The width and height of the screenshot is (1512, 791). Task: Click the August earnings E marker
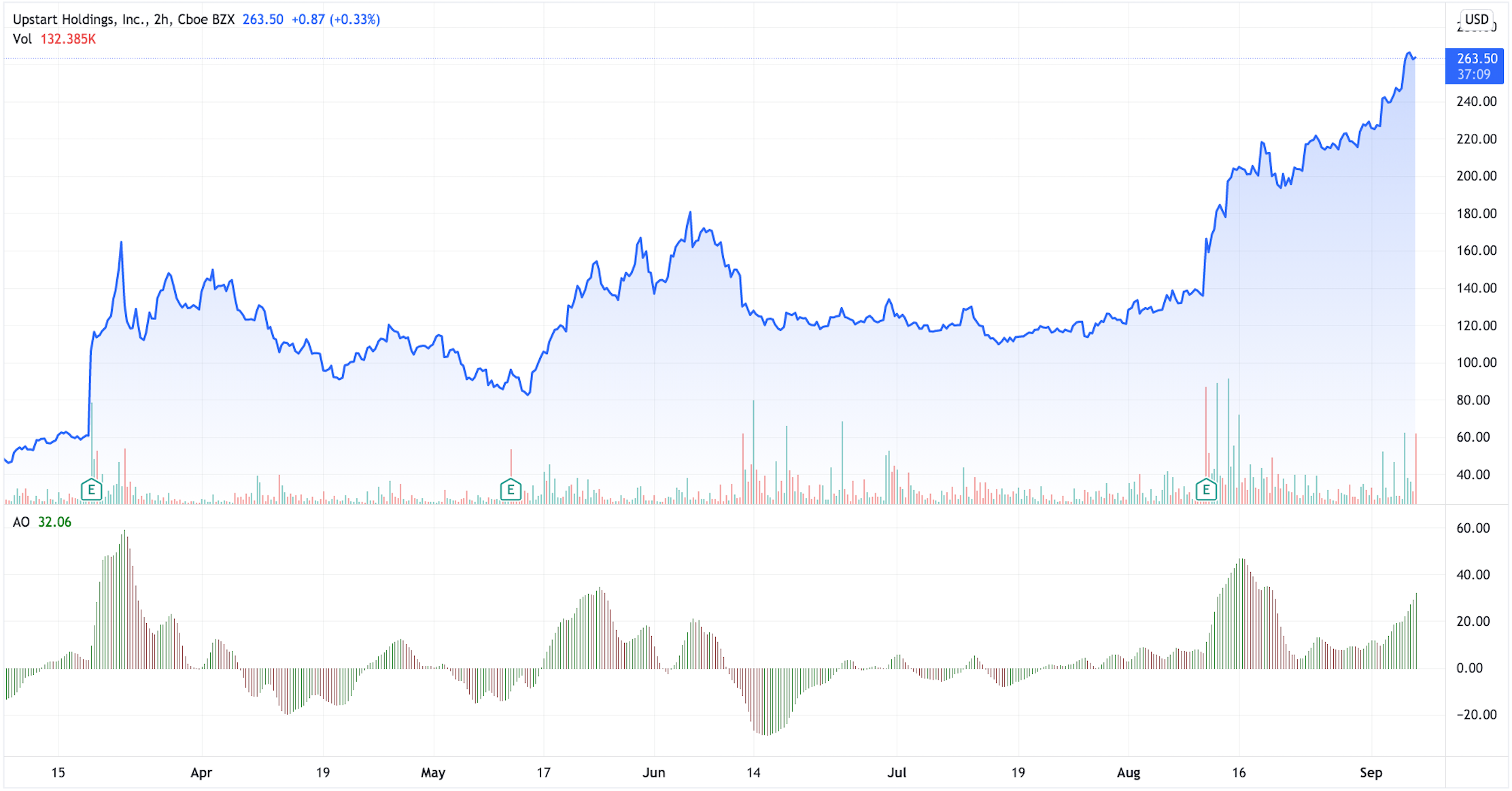tap(1206, 489)
